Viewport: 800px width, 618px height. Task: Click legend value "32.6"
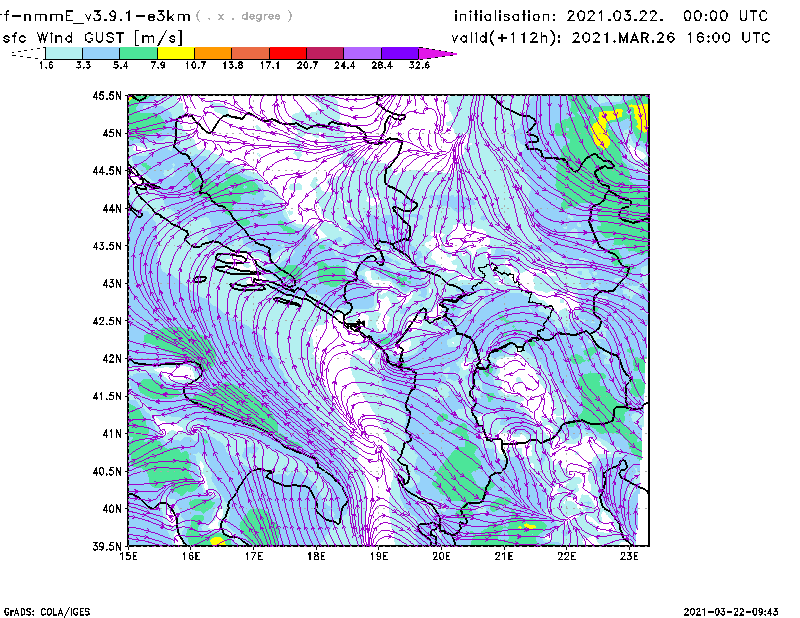pos(419,65)
